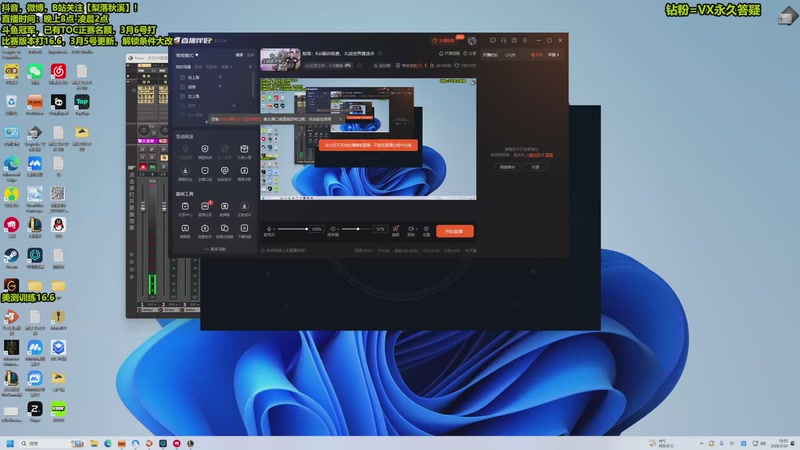Viewport: 800px width, 450px height.
Task: Adjust the speaker volume slider
Action: click(x=357, y=229)
